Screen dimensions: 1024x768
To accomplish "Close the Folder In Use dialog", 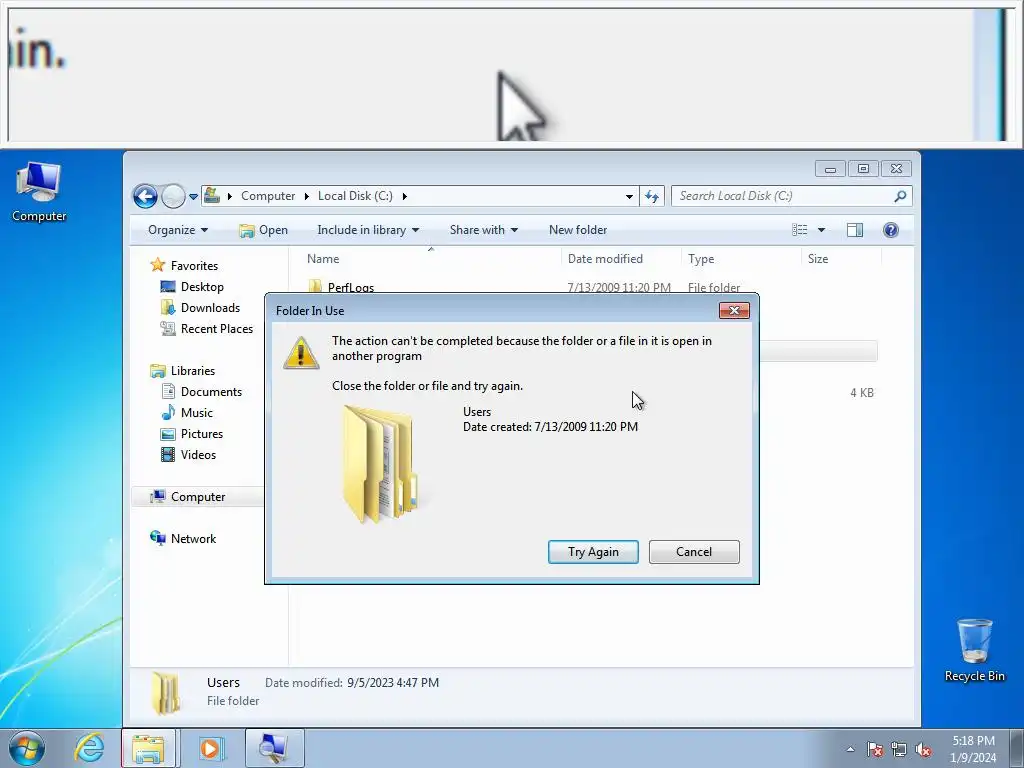I will pyautogui.click(x=734, y=310).
